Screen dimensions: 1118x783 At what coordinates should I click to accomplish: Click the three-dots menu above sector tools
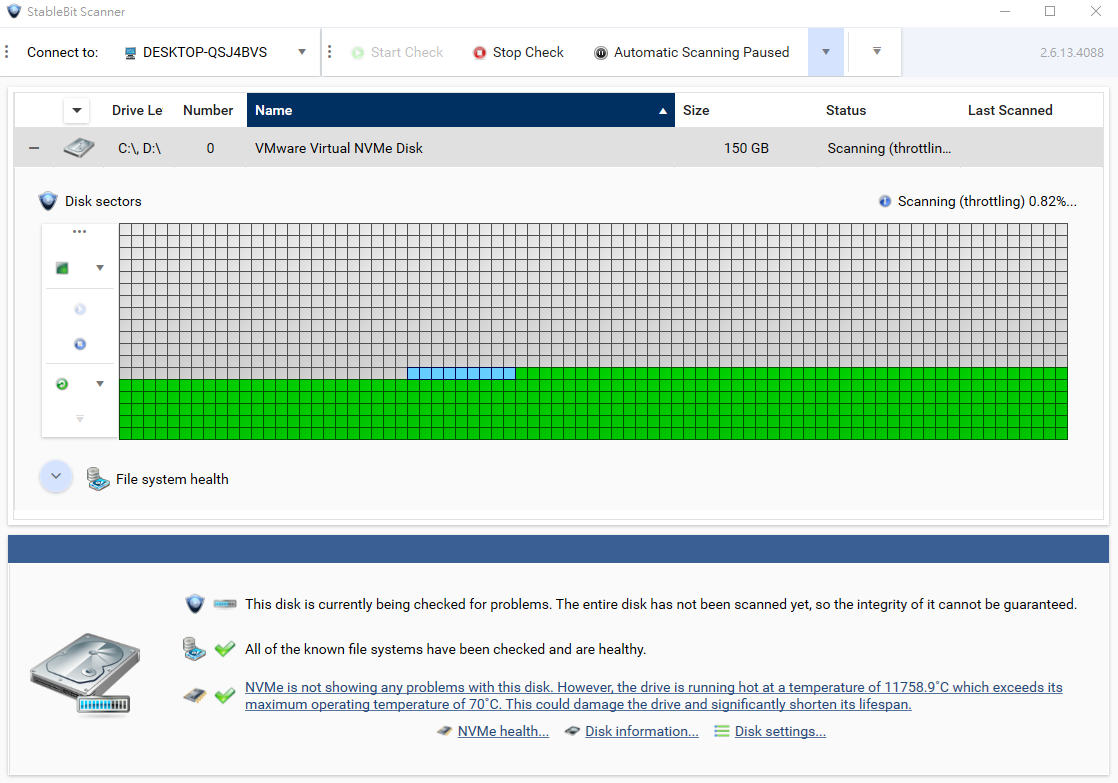(x=79, y=232)
